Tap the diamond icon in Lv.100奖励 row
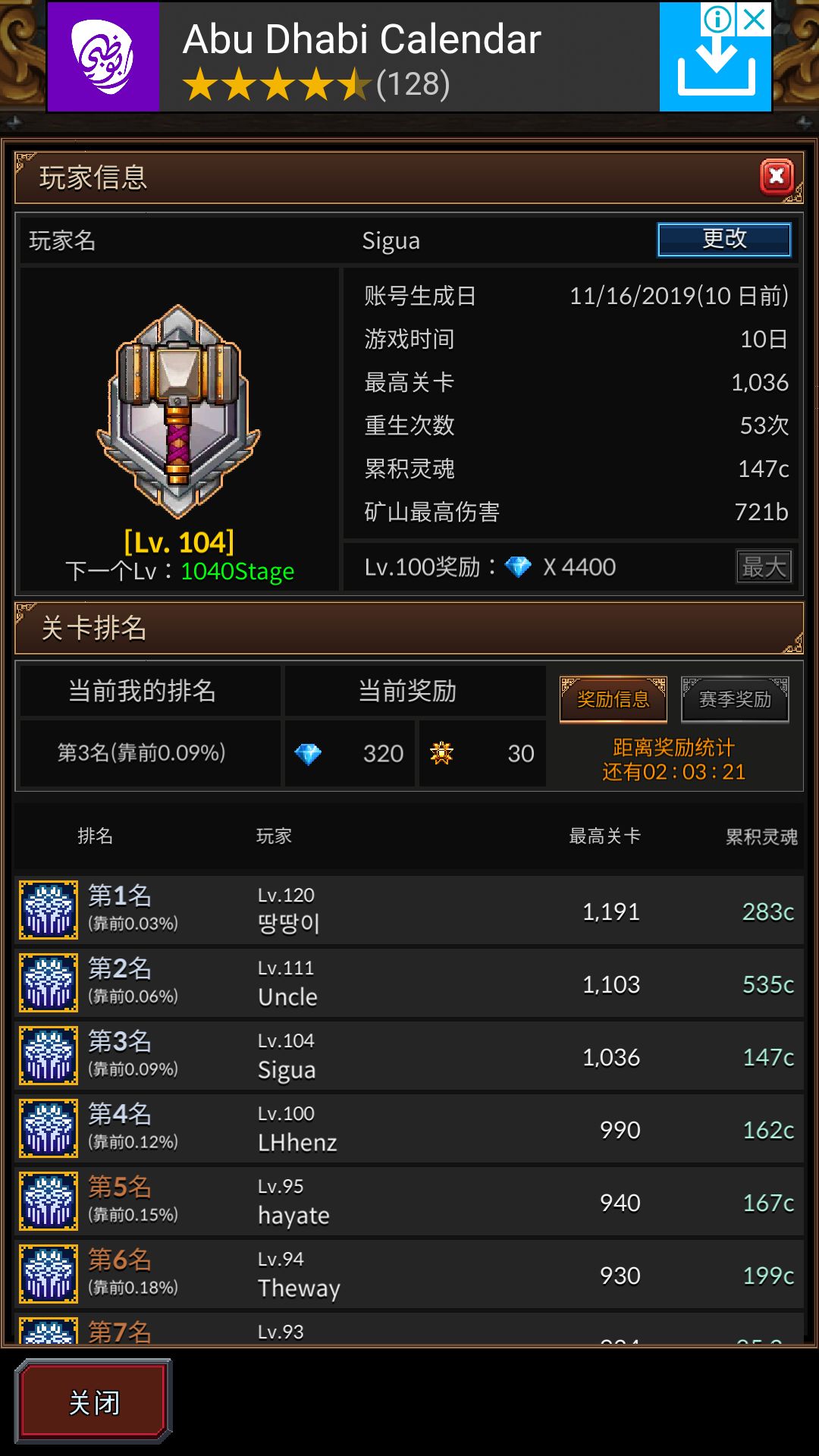 [x=519, y=566]
